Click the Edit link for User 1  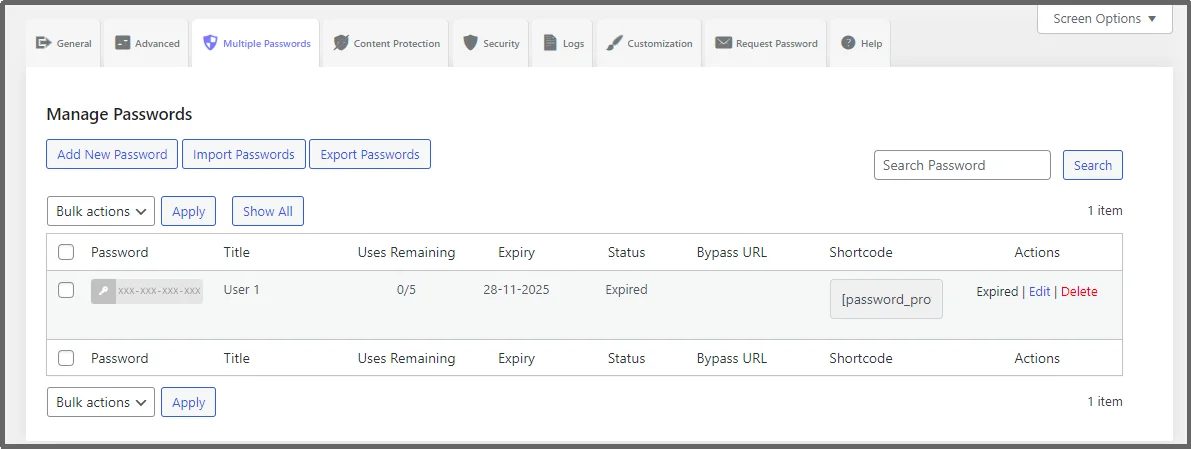click(1039, 291)
